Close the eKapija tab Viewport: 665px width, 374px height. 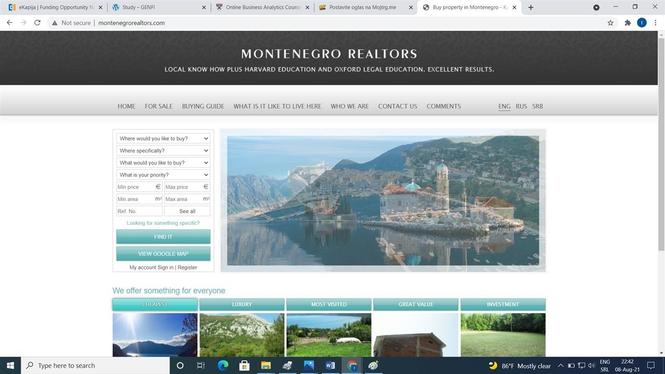(101, 7)
